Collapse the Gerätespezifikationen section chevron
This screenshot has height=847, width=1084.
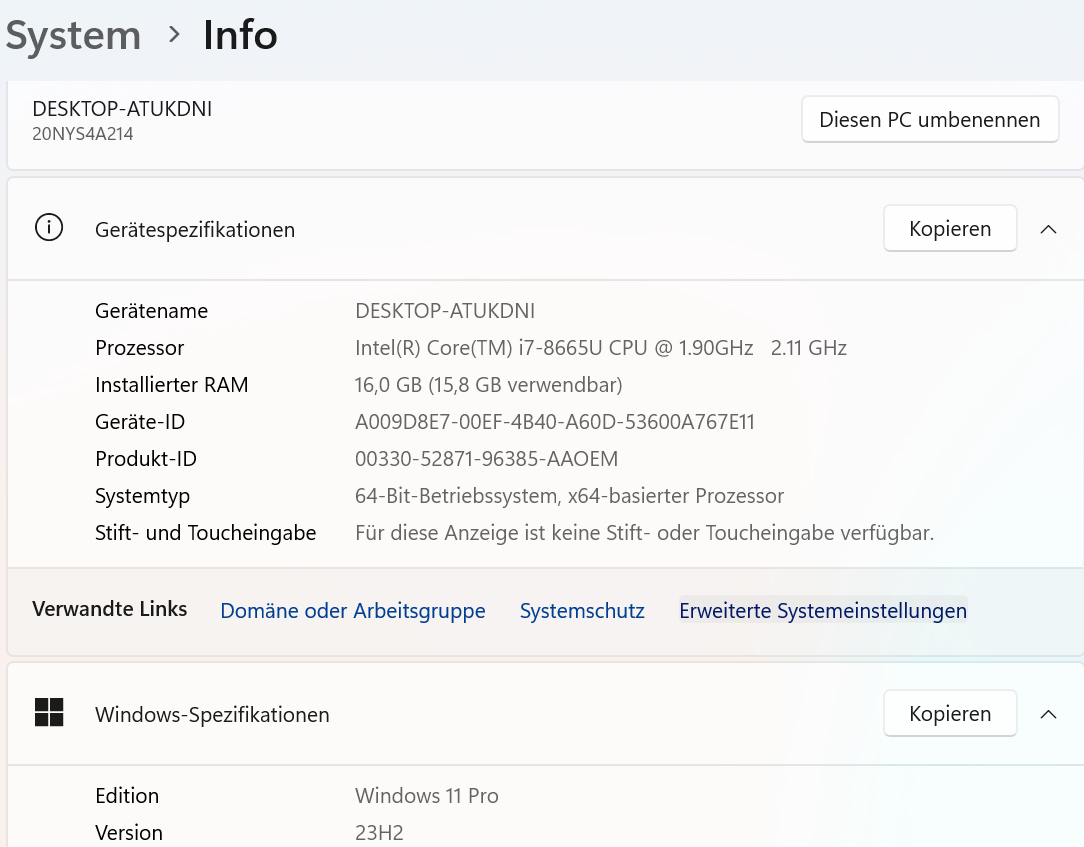[x=1048, y=229]
